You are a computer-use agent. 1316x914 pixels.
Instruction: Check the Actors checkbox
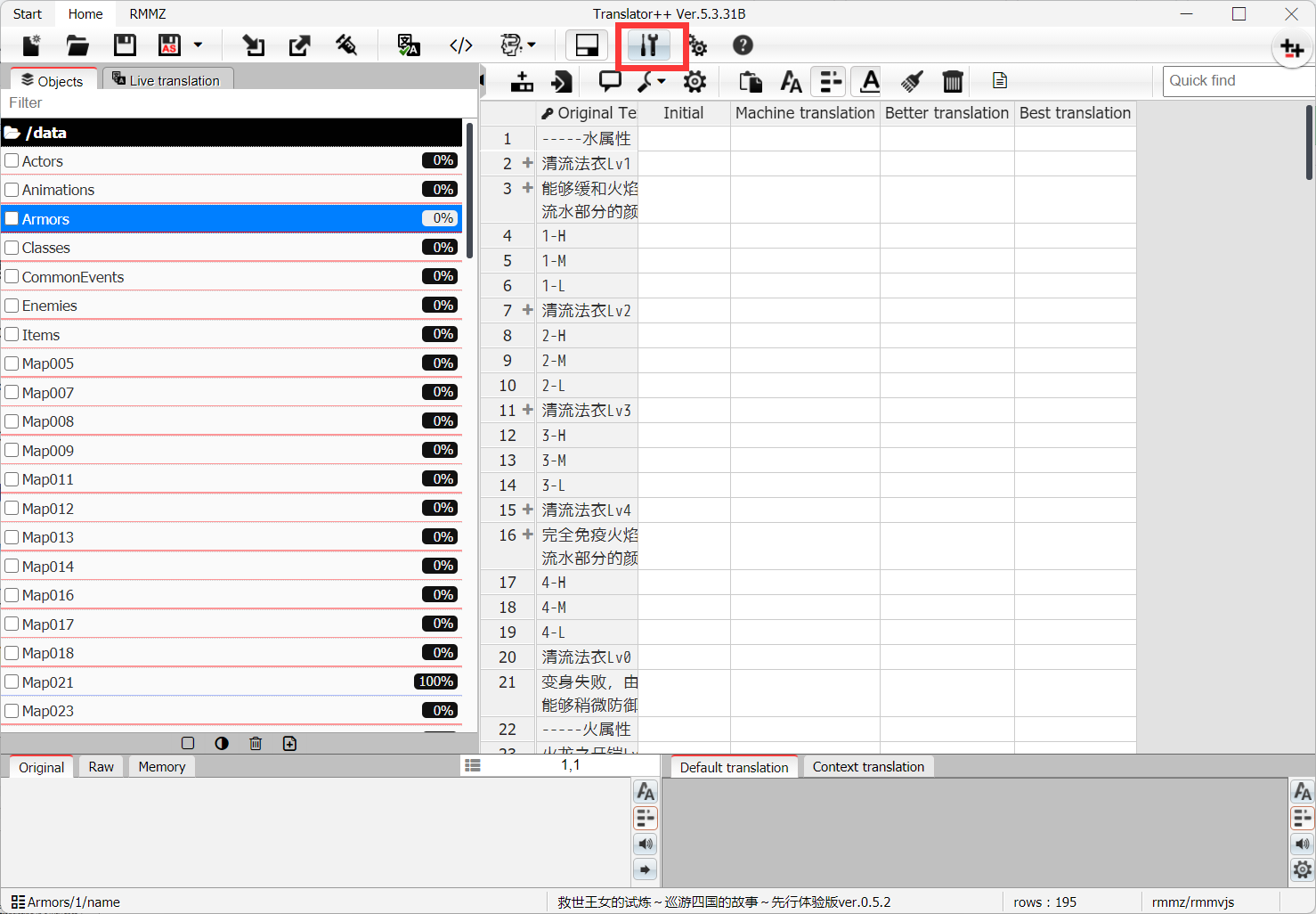pyautogui.click(x=12, y=160)
